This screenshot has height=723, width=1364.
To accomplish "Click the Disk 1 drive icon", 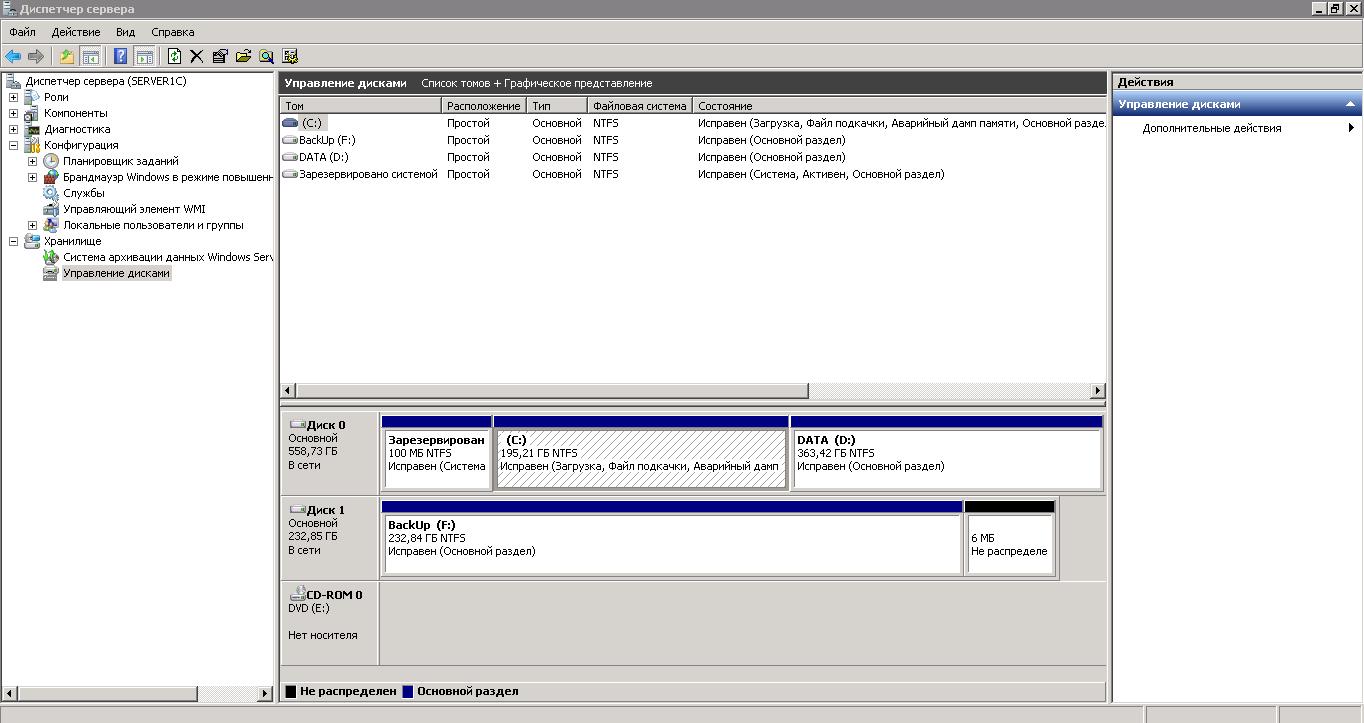I will pyautogui.click(x=297, y=510).
